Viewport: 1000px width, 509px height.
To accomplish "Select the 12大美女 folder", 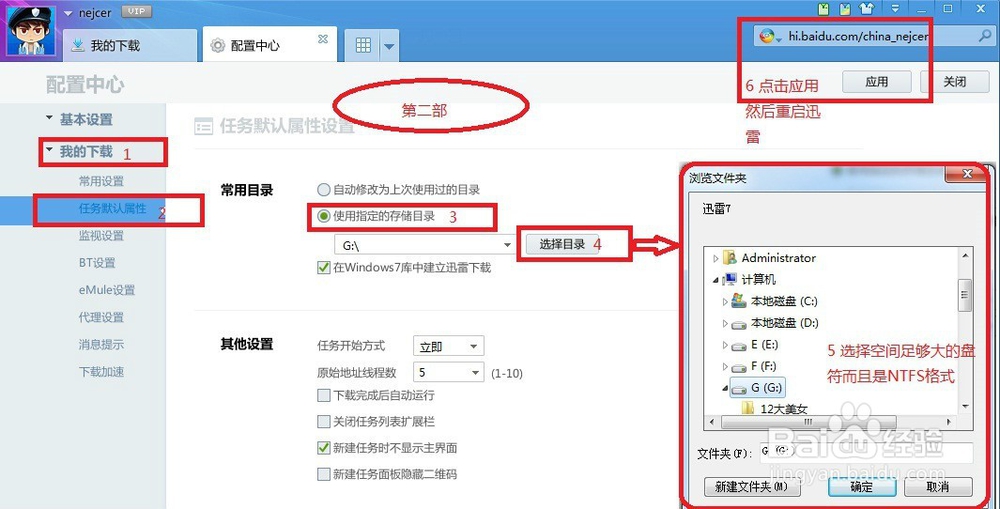I will coord(784,409).
